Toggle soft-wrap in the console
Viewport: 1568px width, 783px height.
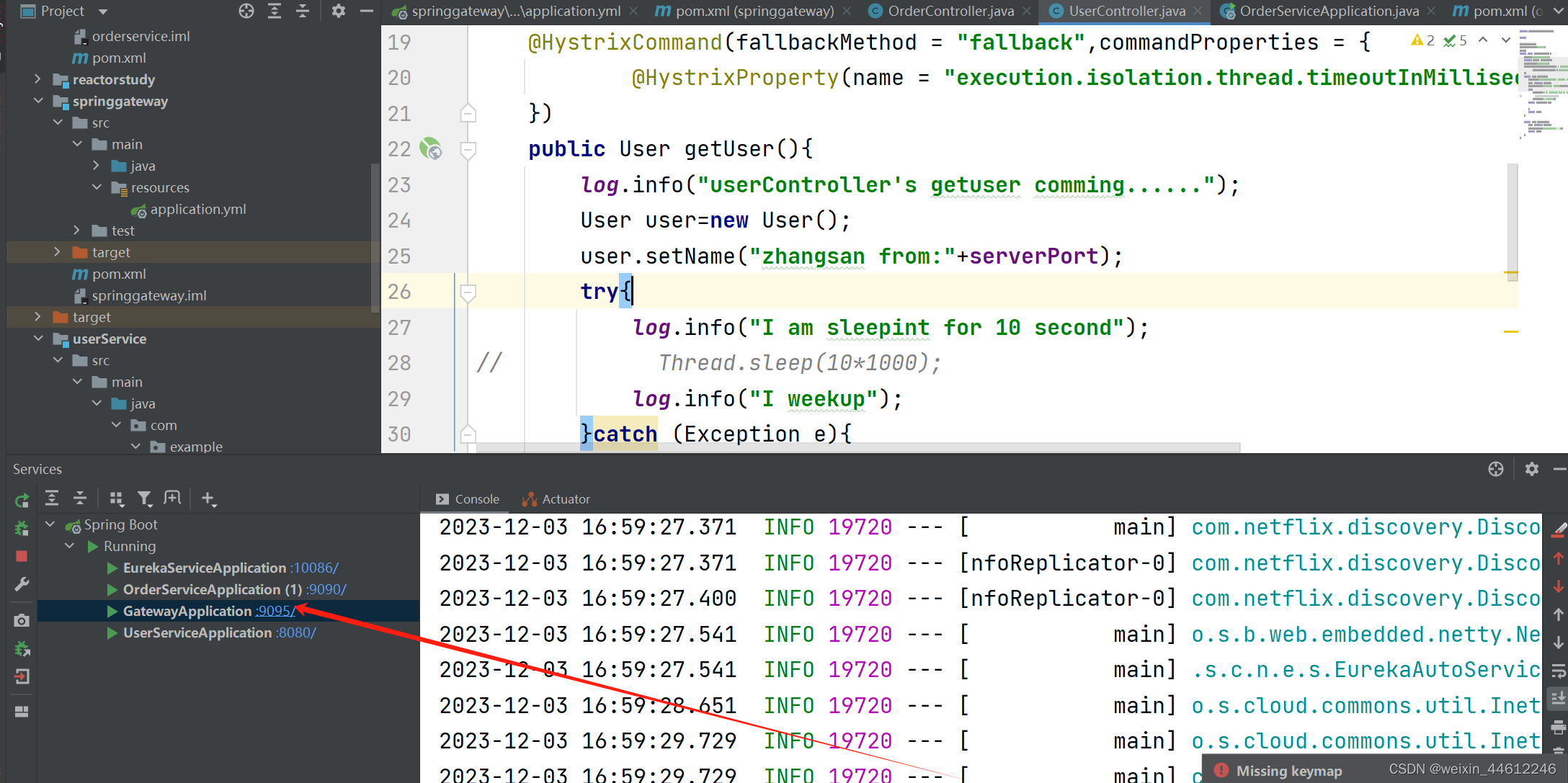pos(1559,671)
